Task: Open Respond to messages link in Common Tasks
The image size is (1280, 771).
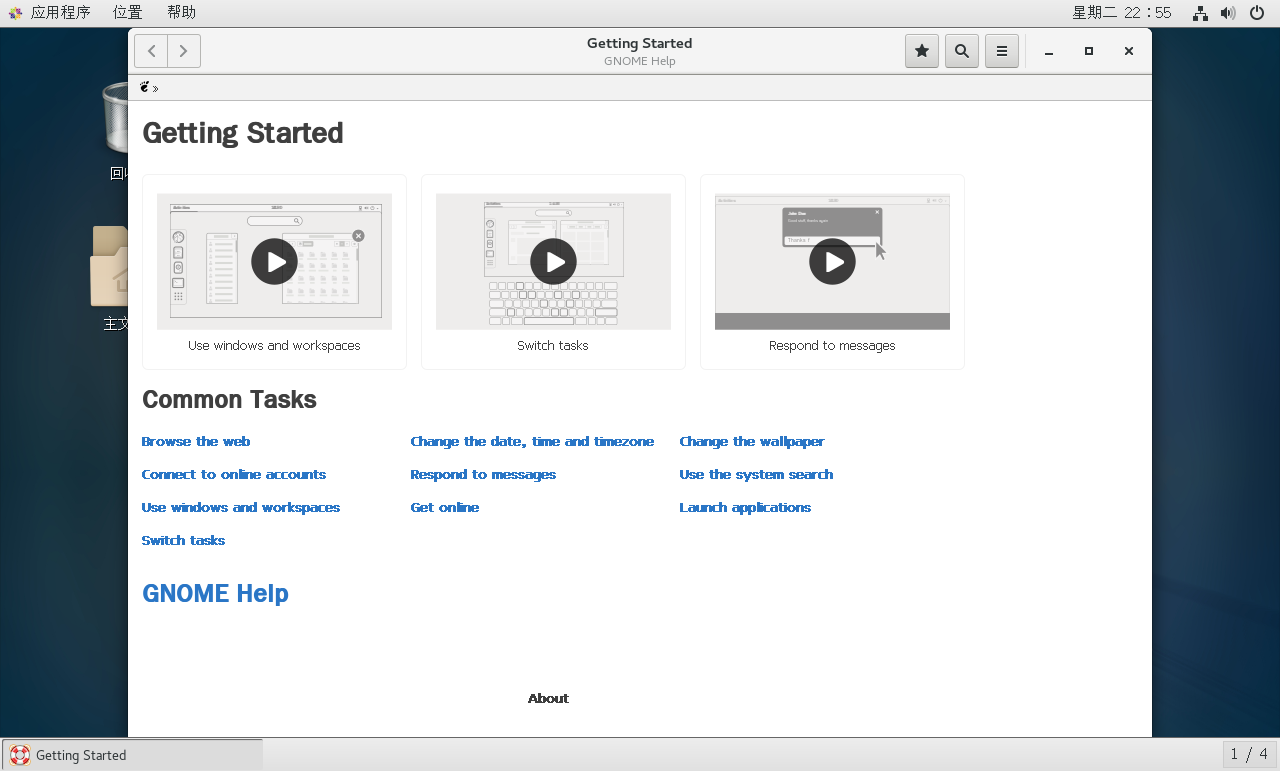Action: click(x=483, y=474)
